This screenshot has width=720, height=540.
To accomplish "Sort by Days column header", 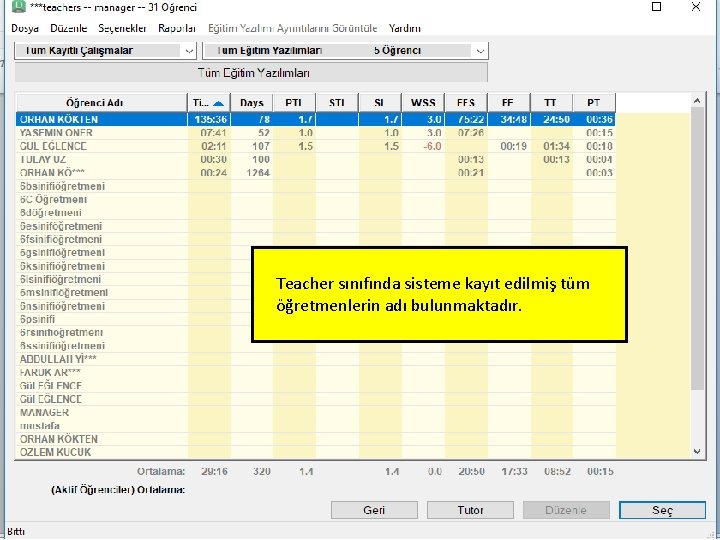I will 252,103.
